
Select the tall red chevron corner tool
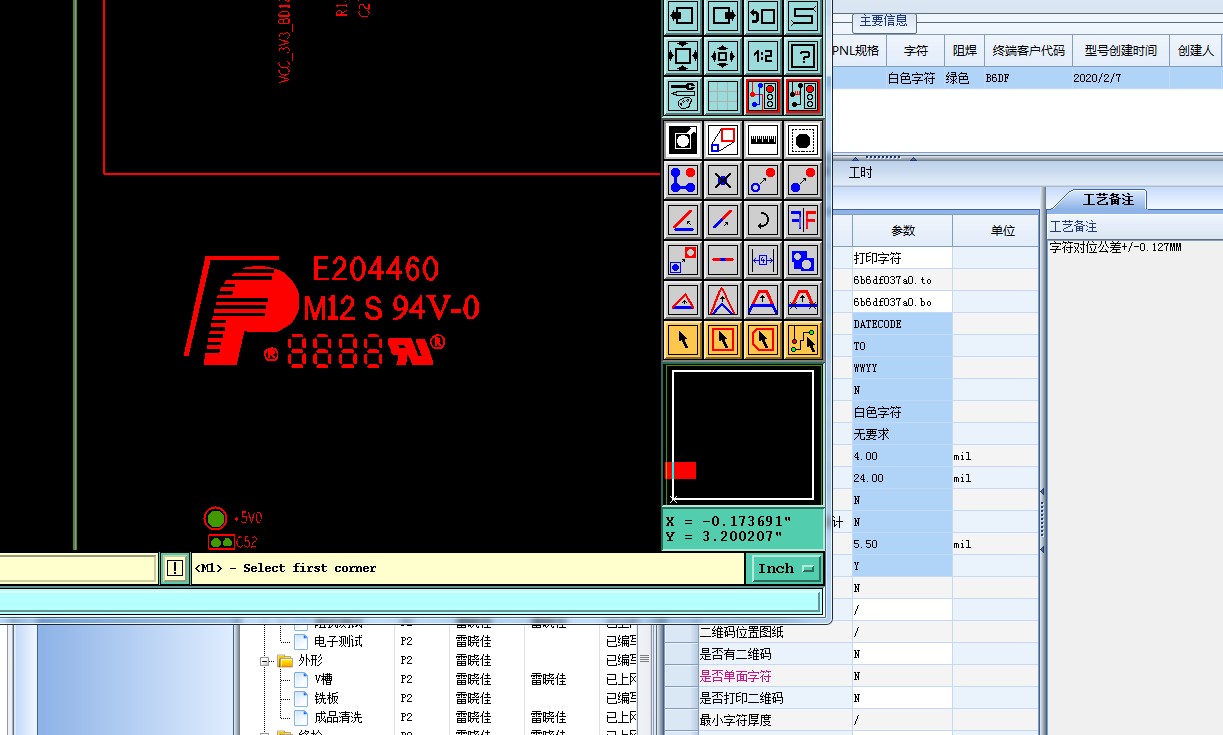pyautogui.click(x=723, y=300)
